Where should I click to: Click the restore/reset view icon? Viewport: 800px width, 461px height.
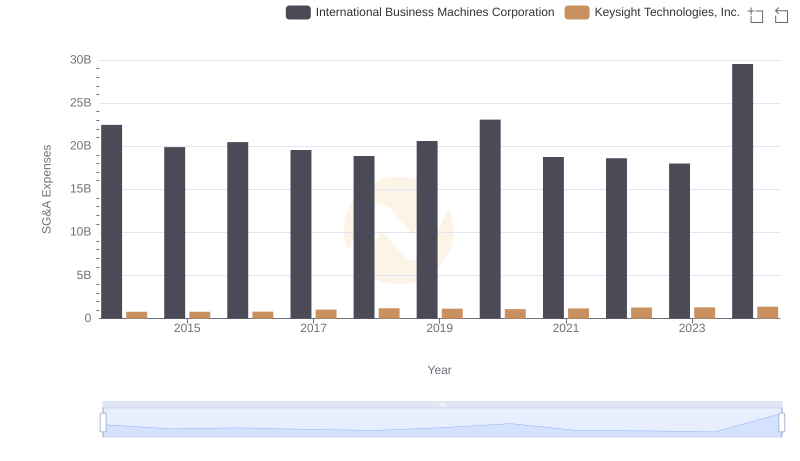click(781, 15)
